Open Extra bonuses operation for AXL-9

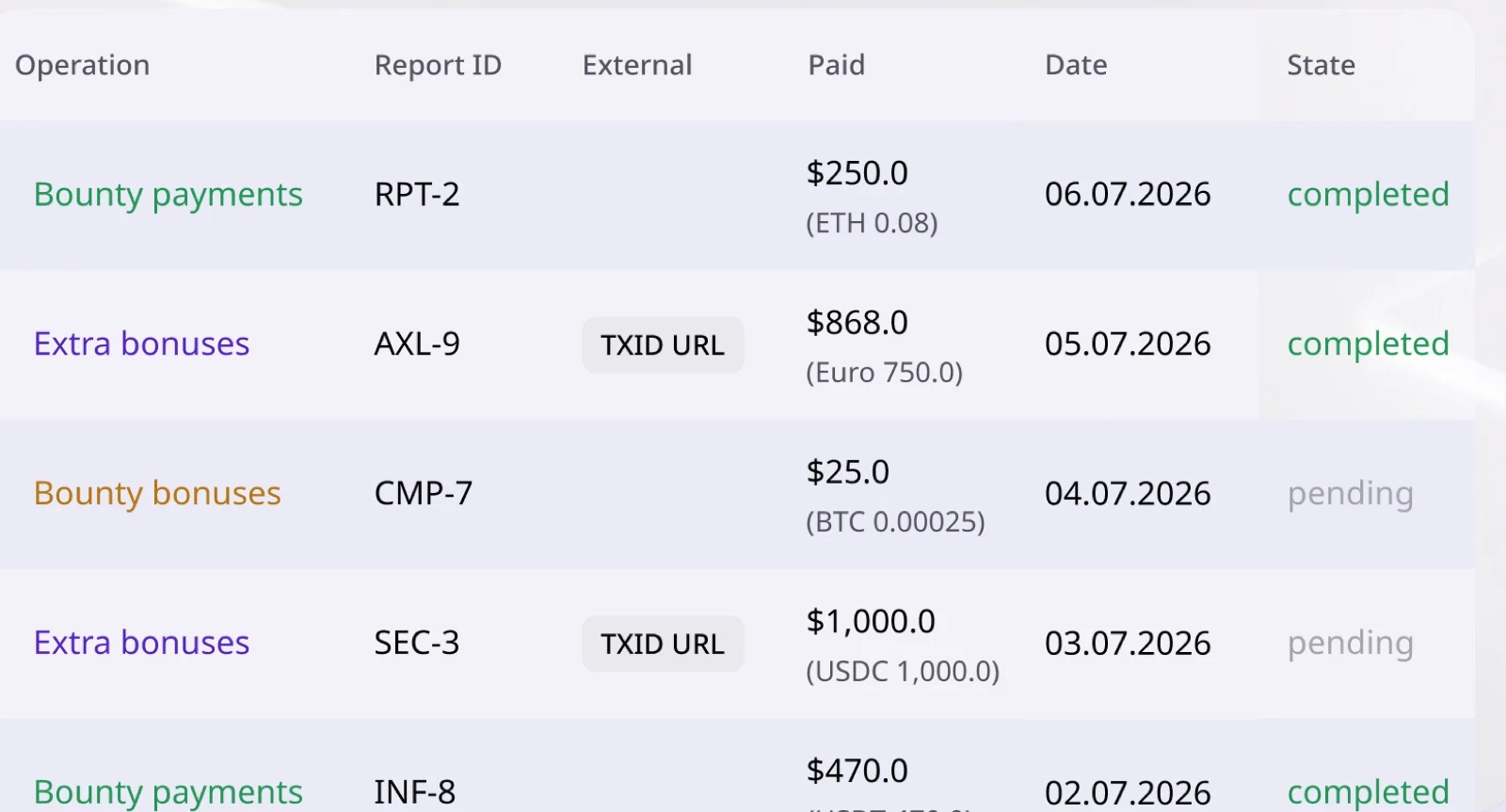(142, 343)
